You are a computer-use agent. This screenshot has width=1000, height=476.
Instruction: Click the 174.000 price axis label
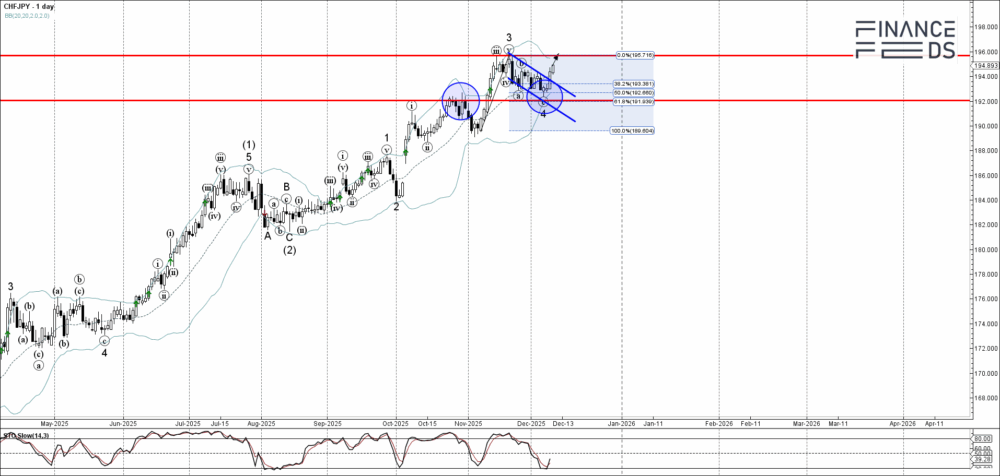pyautogui.click(x=987, y=324)
